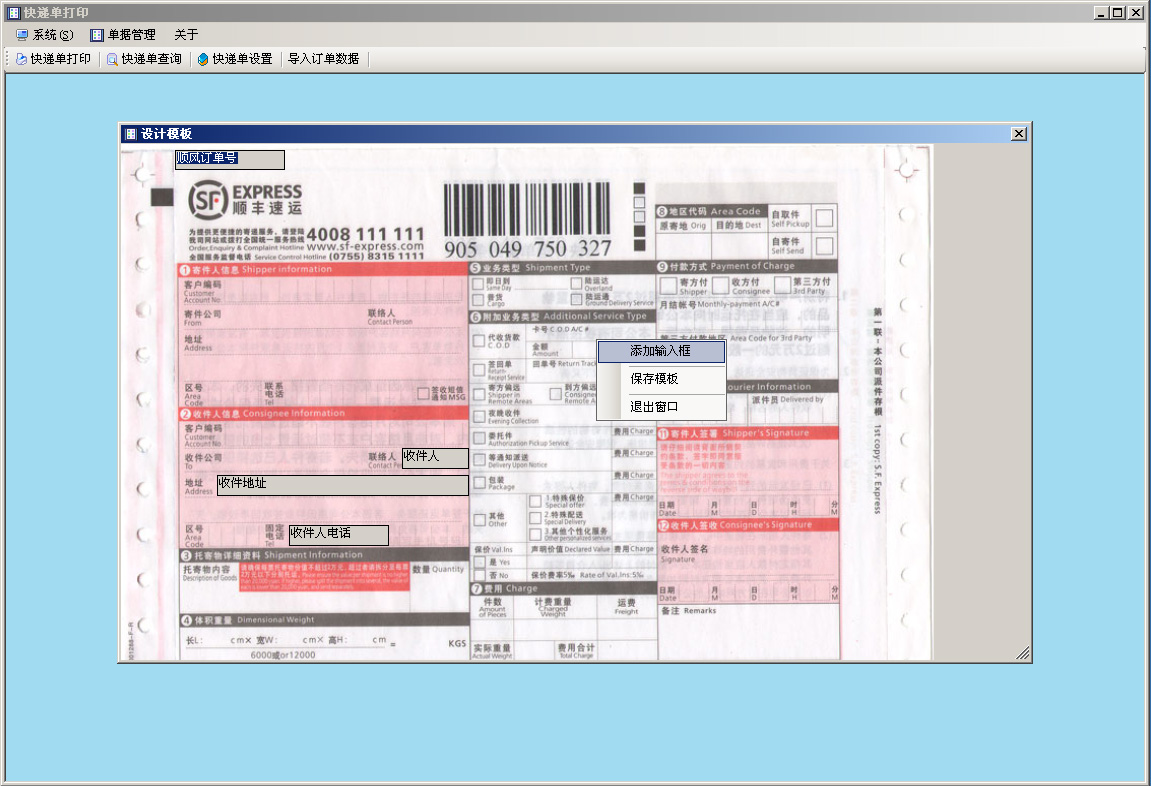Select the 顺风订单号 input box
Image resolution: width=1151 pixels, height=786 pixels.
point(230,159)
